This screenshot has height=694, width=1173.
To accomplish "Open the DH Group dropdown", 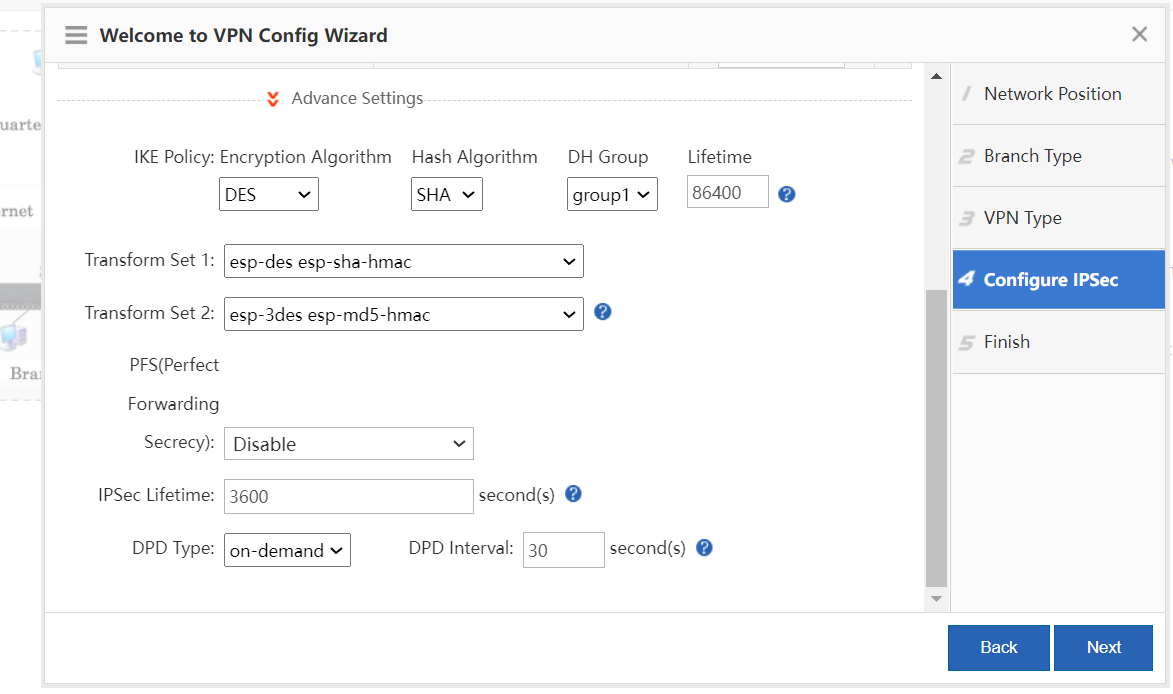I will (612, 195).
